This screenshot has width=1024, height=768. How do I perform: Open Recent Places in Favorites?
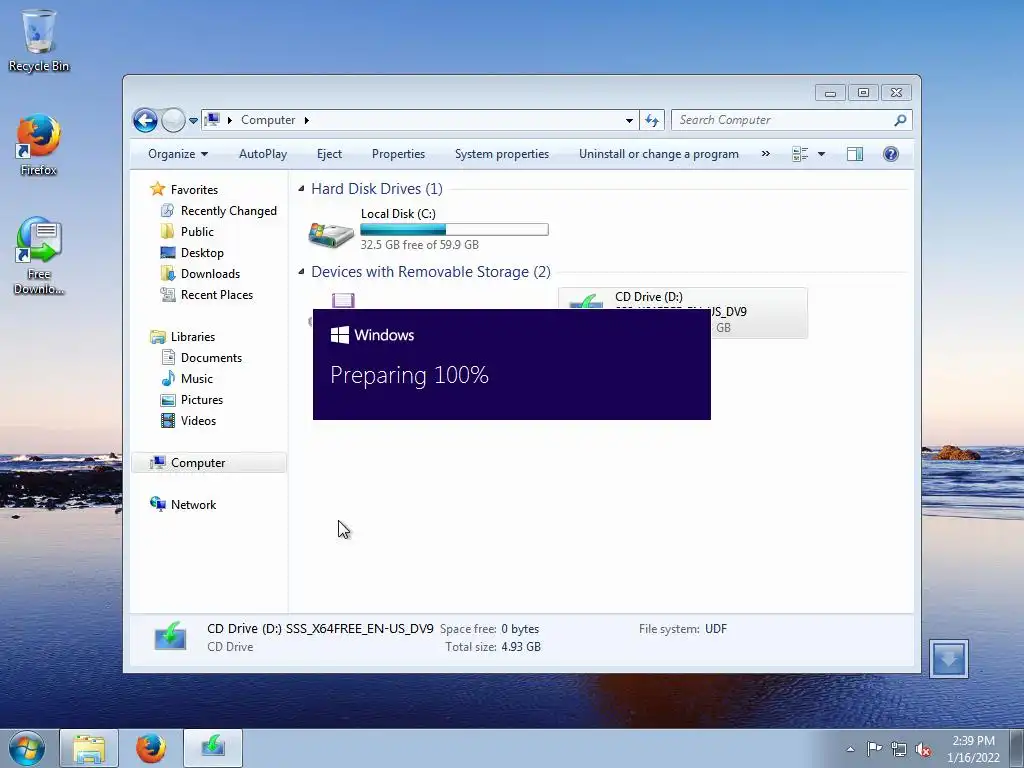(x=217, y=295)
